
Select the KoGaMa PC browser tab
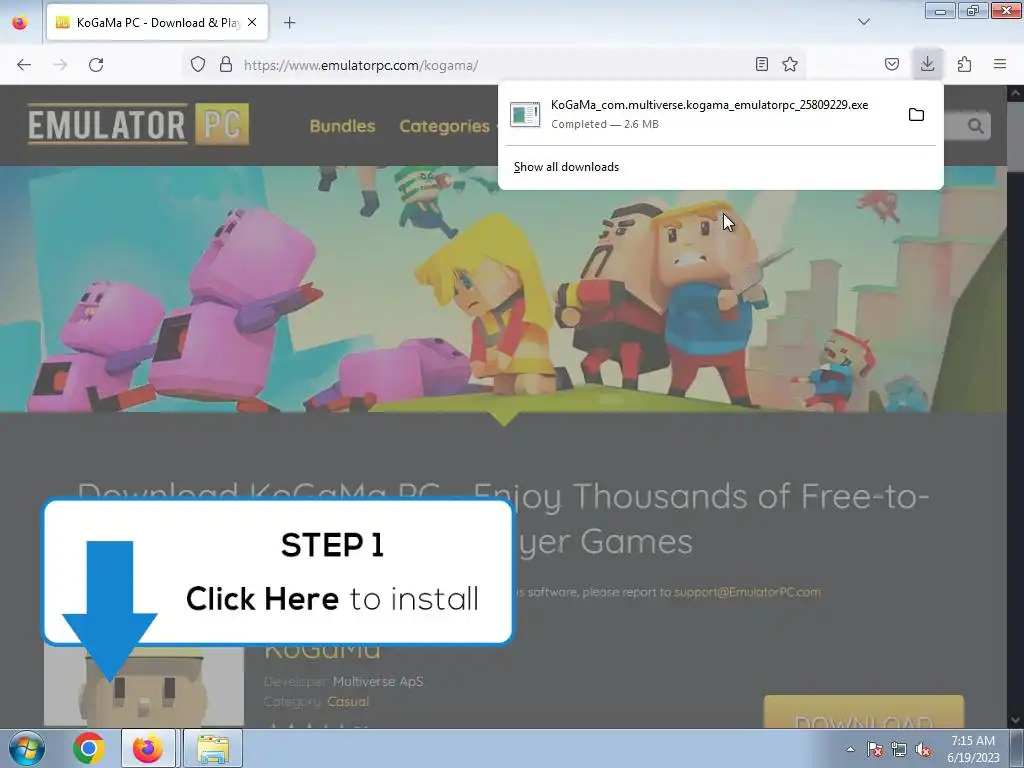(x=157, y=22)
